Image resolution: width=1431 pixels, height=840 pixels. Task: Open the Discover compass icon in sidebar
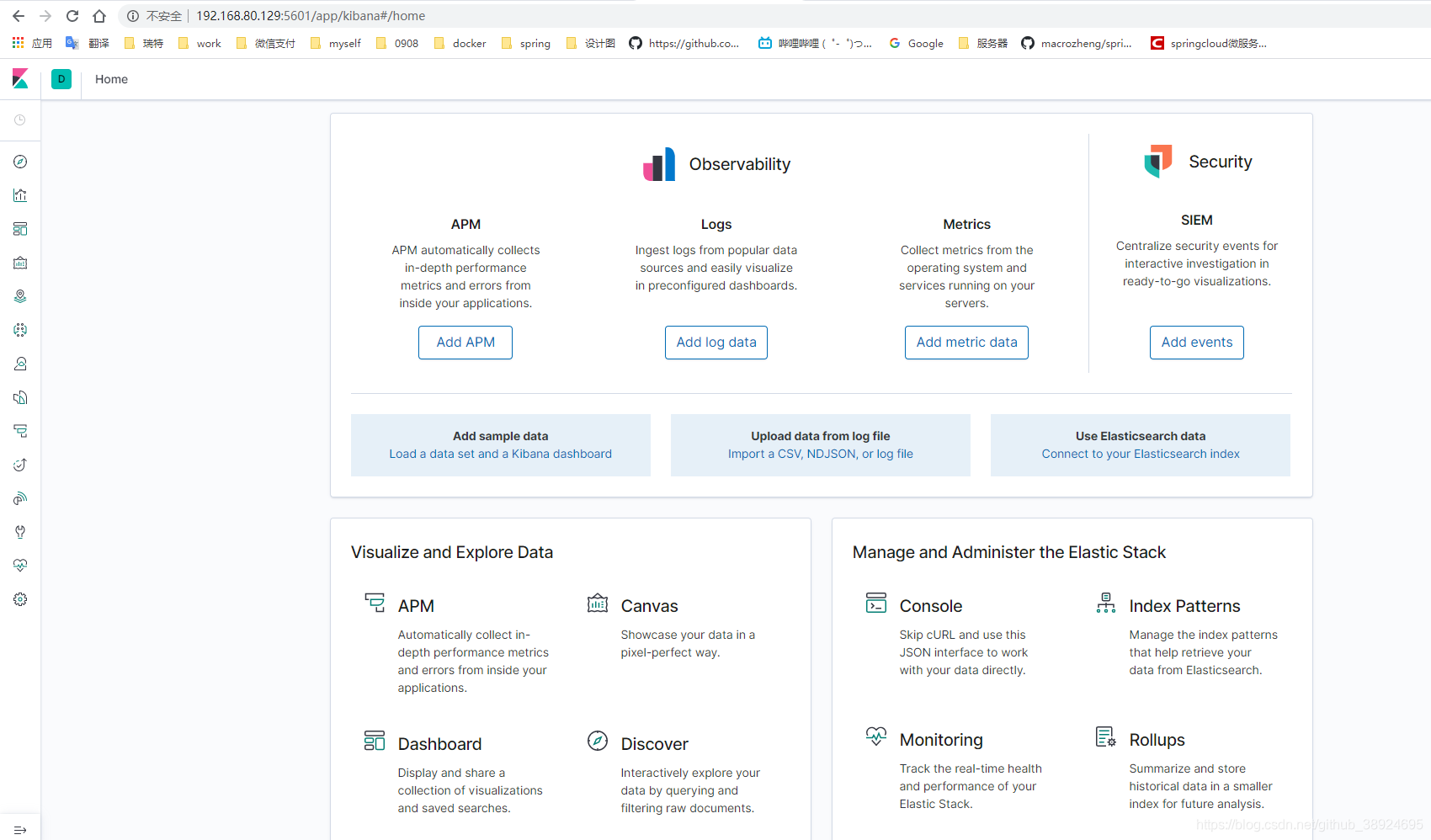[x=20, y=162]
